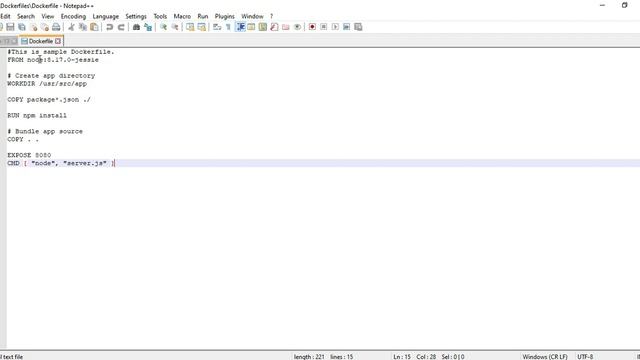Click the '# Bundle app source' comment

[45, 131]
